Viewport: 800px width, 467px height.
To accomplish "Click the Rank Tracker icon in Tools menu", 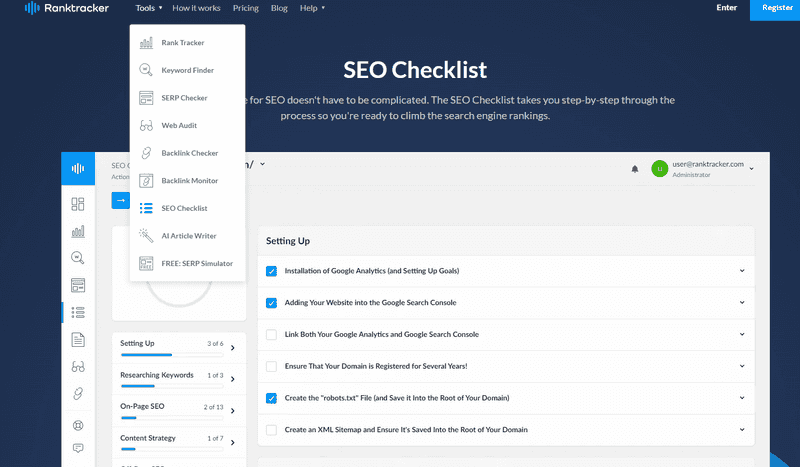I will (x=146, y=43).
